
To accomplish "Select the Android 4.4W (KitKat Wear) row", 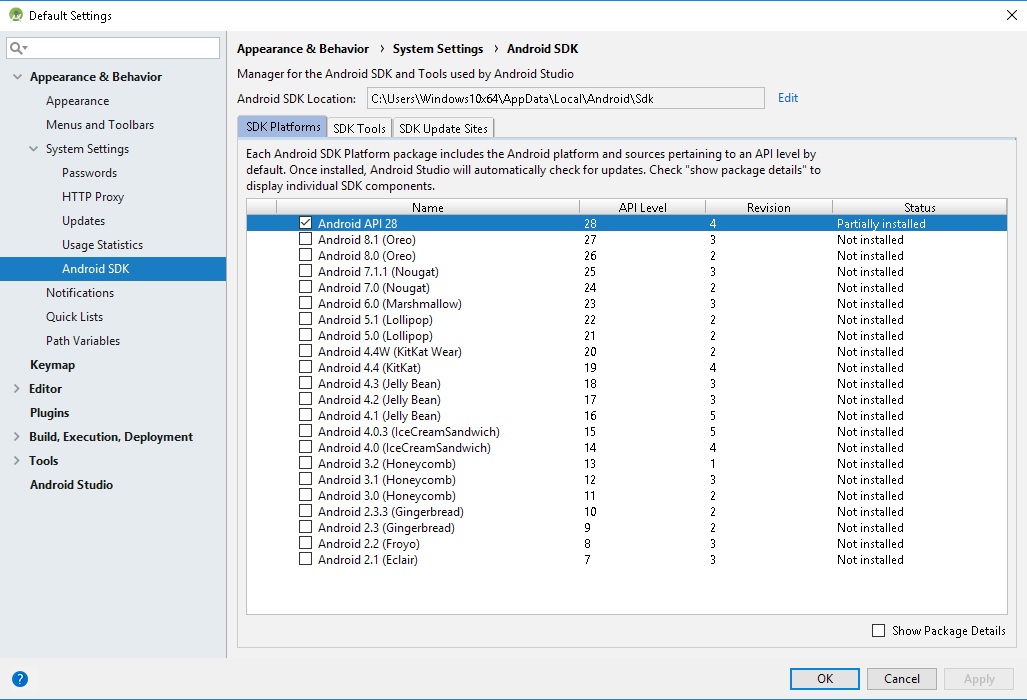I will (x=627, y=351).
